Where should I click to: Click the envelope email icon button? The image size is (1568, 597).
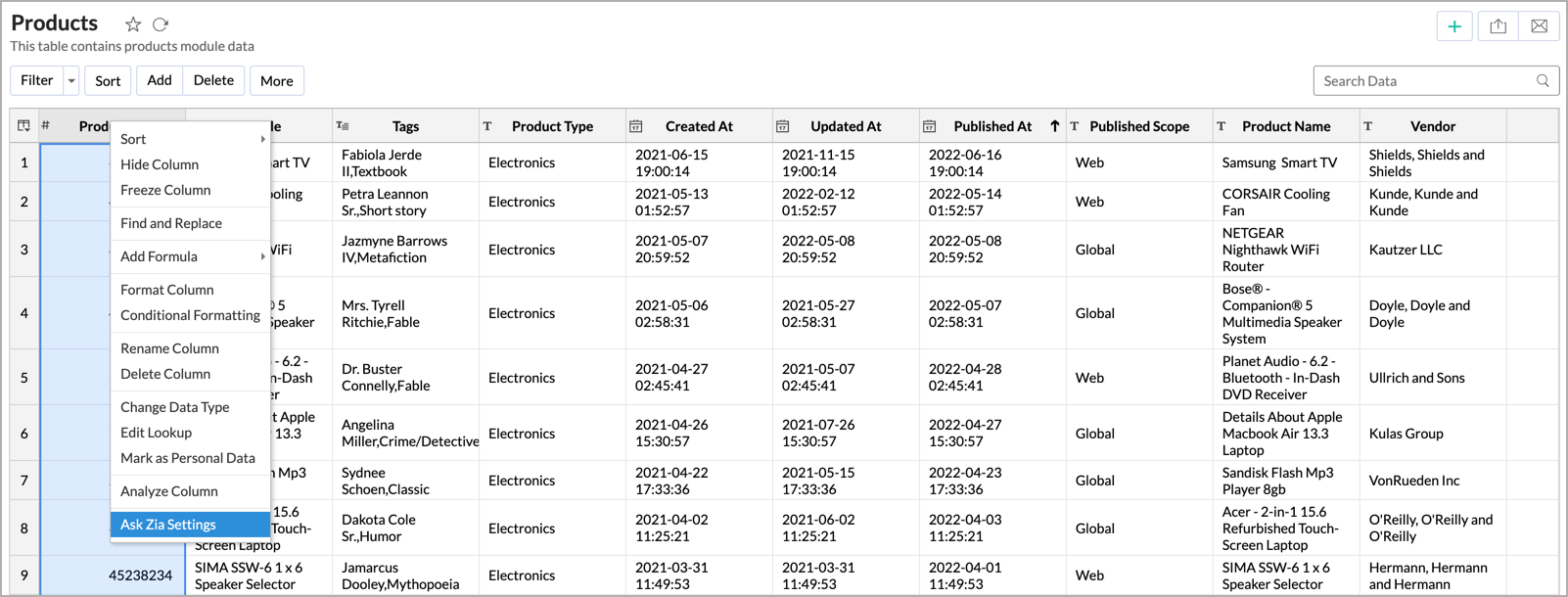1539,26
